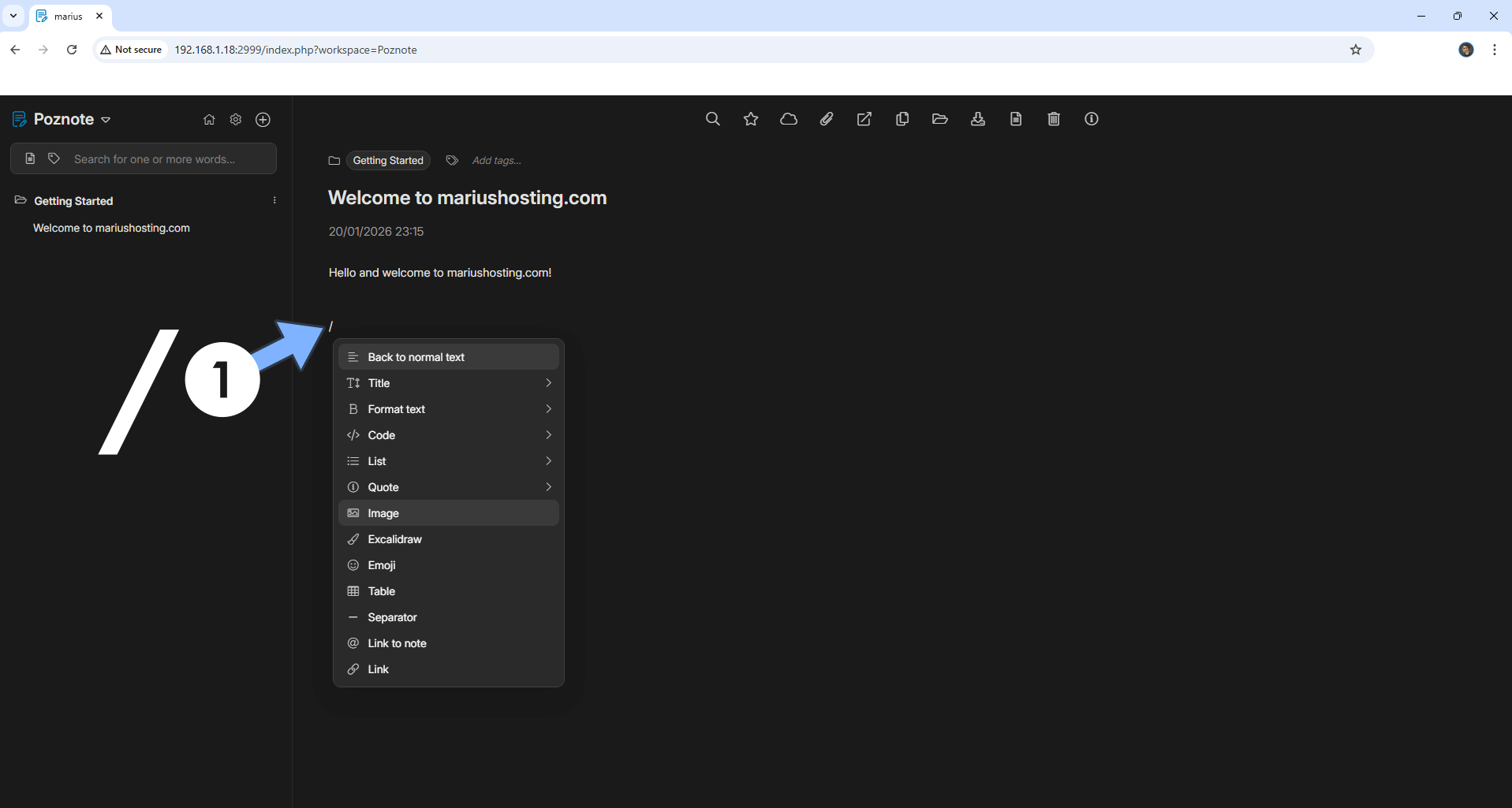
Task: Click the plus icon to create new note
Action: pyautogui.click(x=263, y=120)
